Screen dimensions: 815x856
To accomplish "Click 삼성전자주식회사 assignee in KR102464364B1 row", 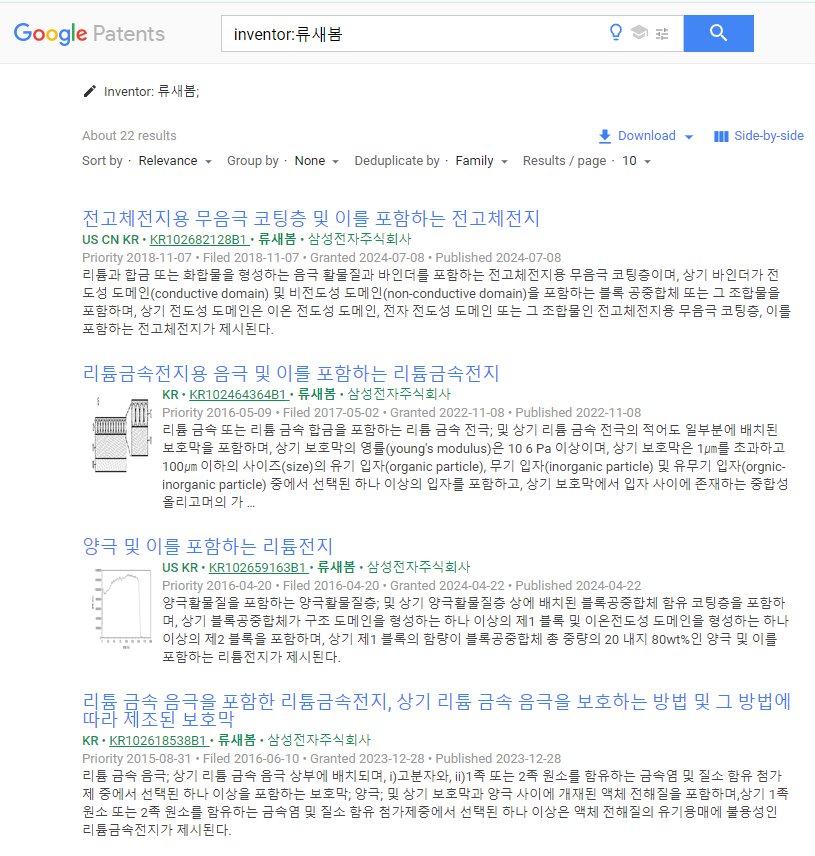I will point(399,394).
